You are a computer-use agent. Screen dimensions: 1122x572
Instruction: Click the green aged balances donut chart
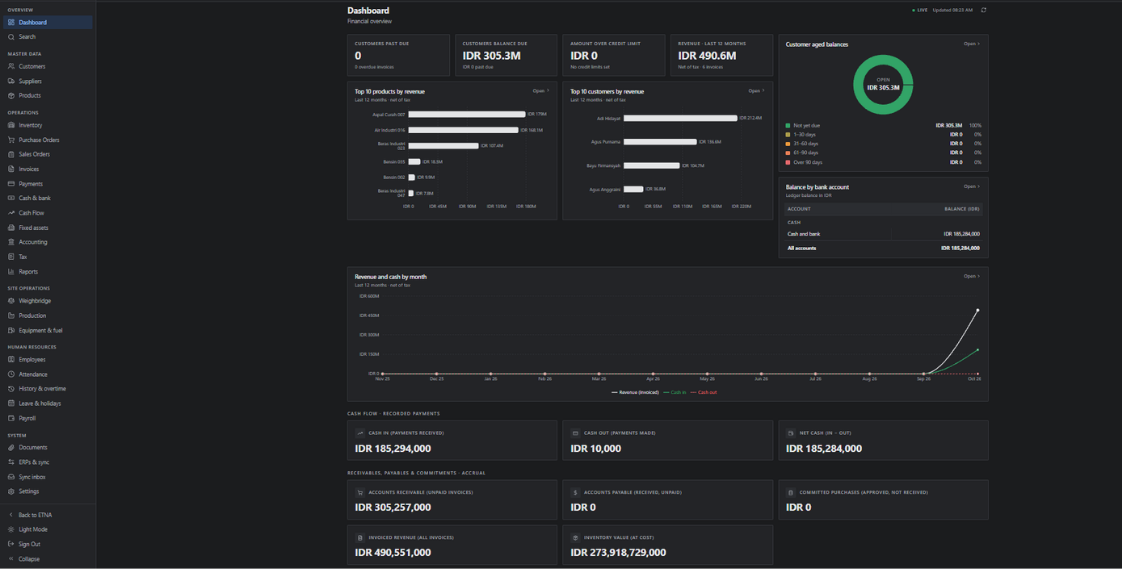(883, 84)
